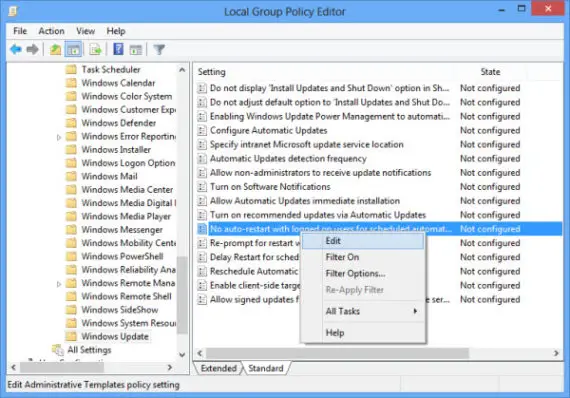Select 'Do not display Install Updates and Shut Down' setting
This screenshot has height=398, width=570.
click(x=330, y=88)
